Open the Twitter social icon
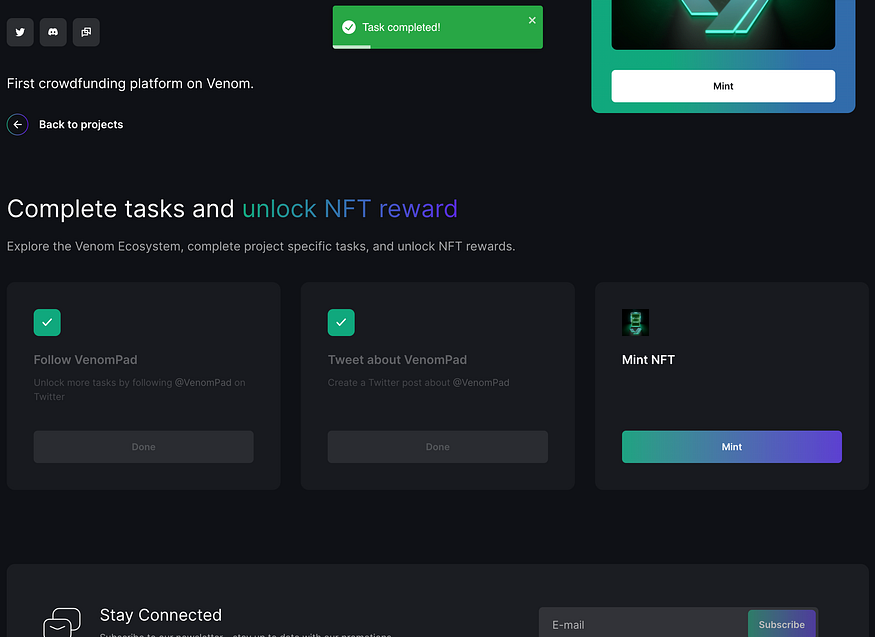 point(20,32)
